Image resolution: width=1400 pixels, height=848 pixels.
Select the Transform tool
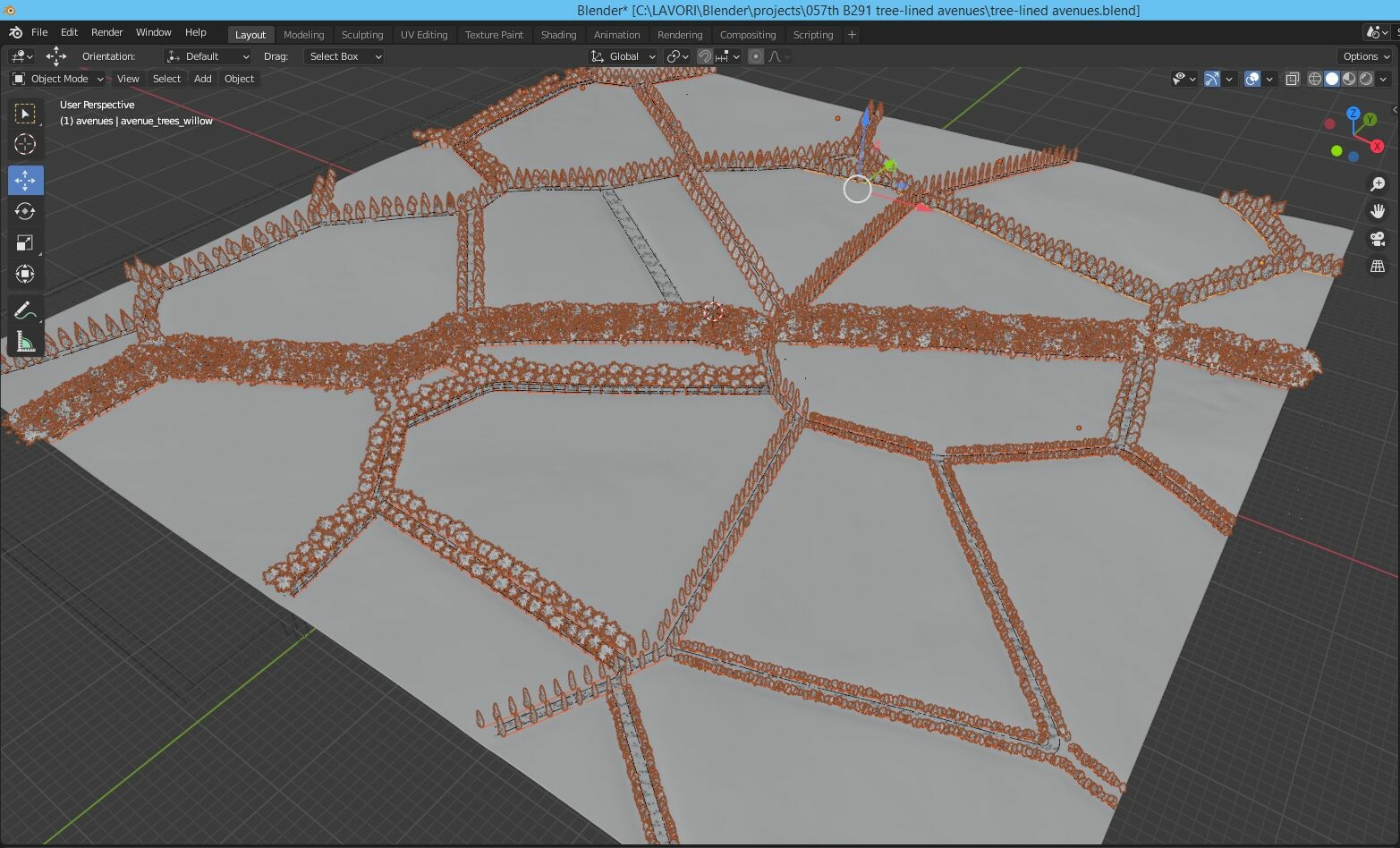coord(25,274)
